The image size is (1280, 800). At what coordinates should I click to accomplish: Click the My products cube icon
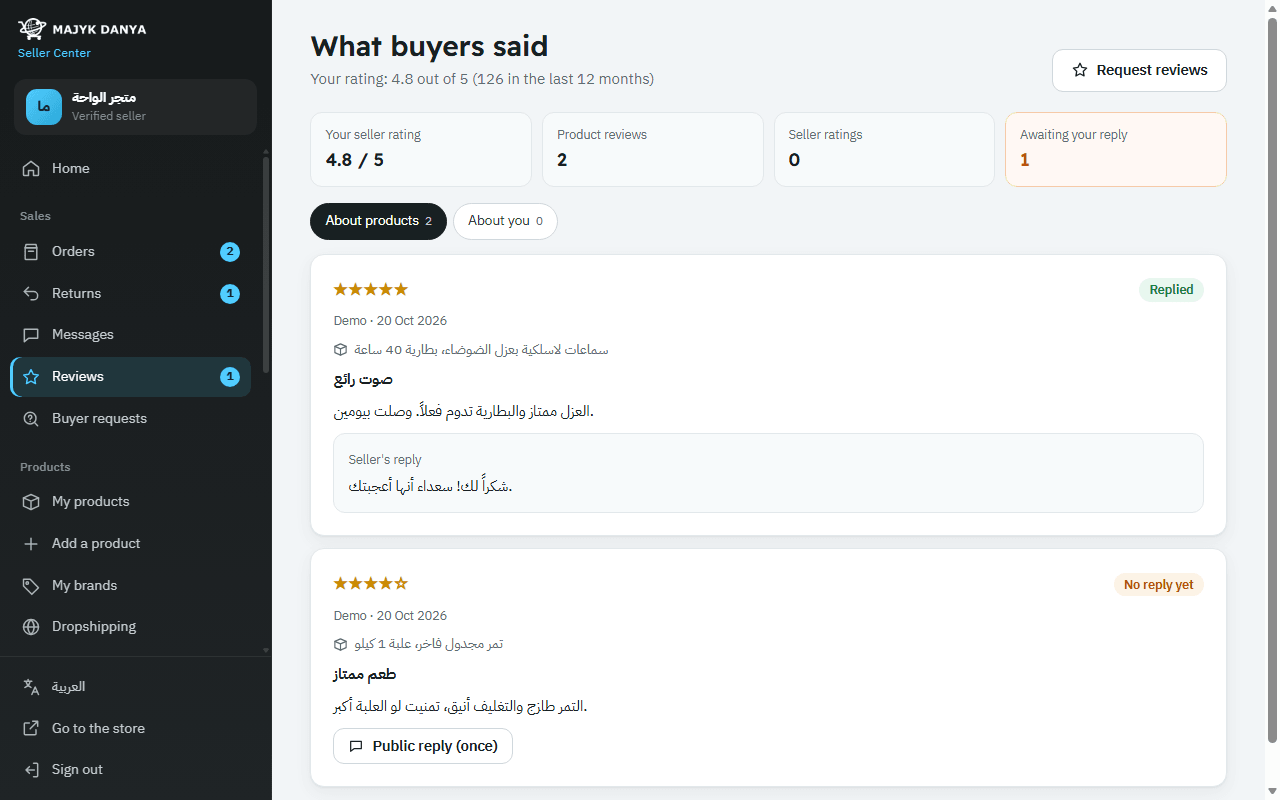[31, 502]
